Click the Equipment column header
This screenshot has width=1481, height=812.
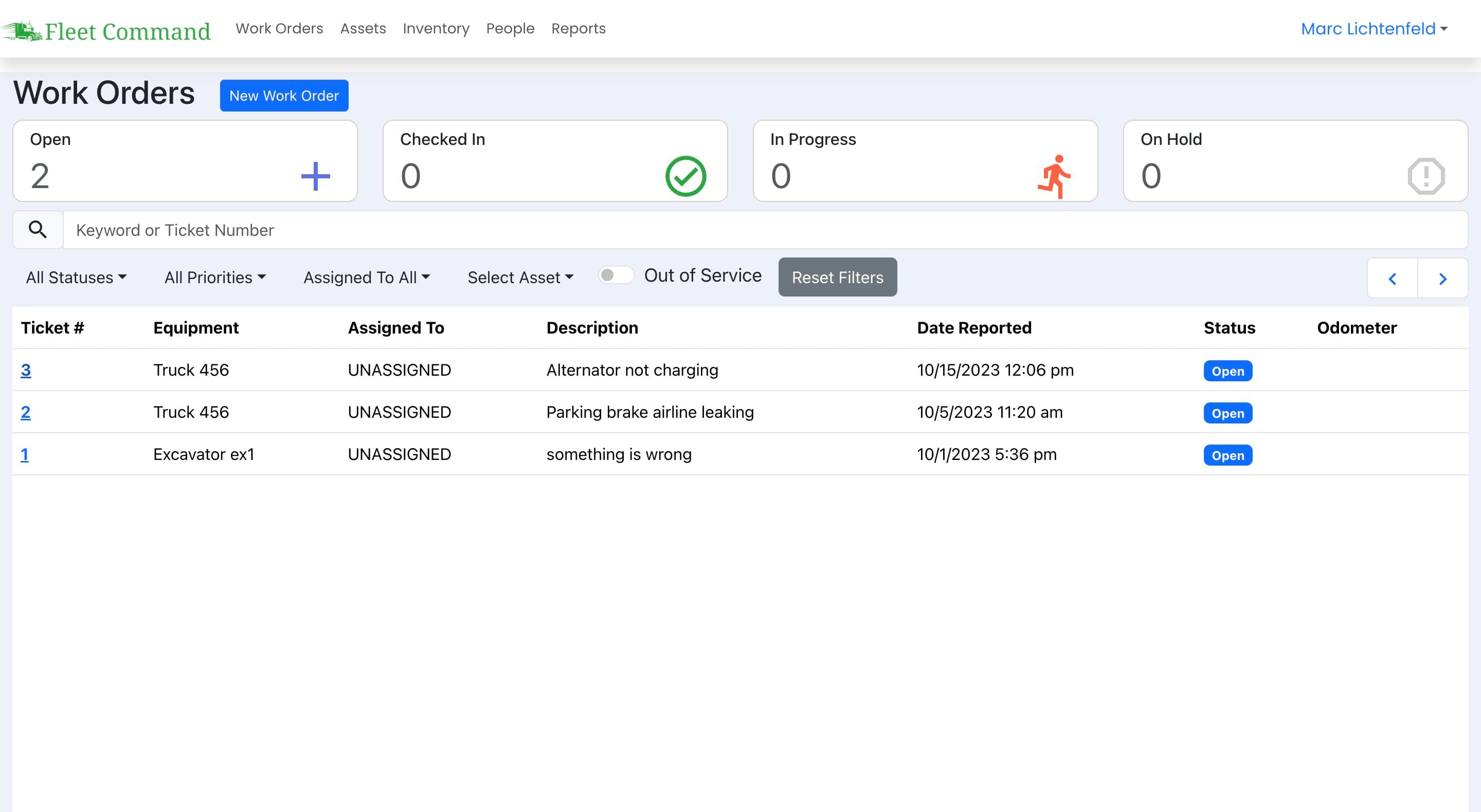click(x=195, y=327)
